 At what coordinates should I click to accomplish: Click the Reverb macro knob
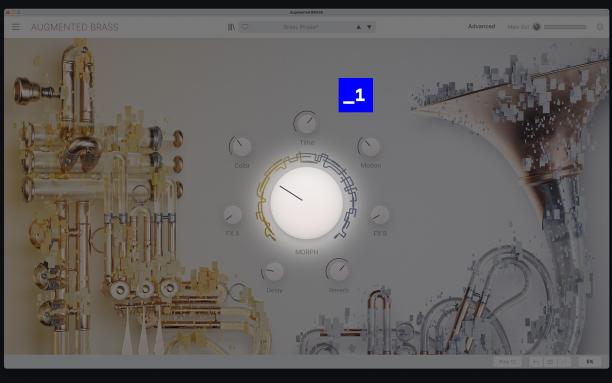tap(338, 270)
